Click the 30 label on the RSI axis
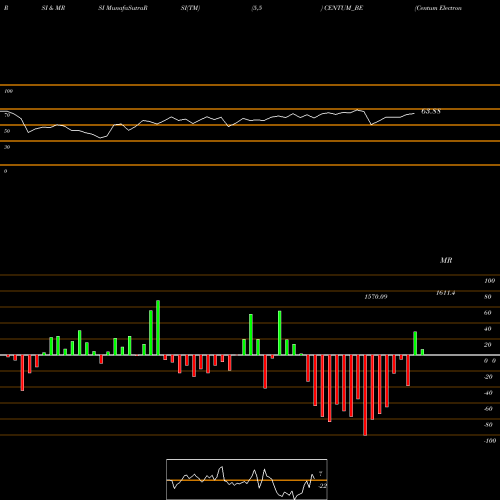 [x=7, y=147]
